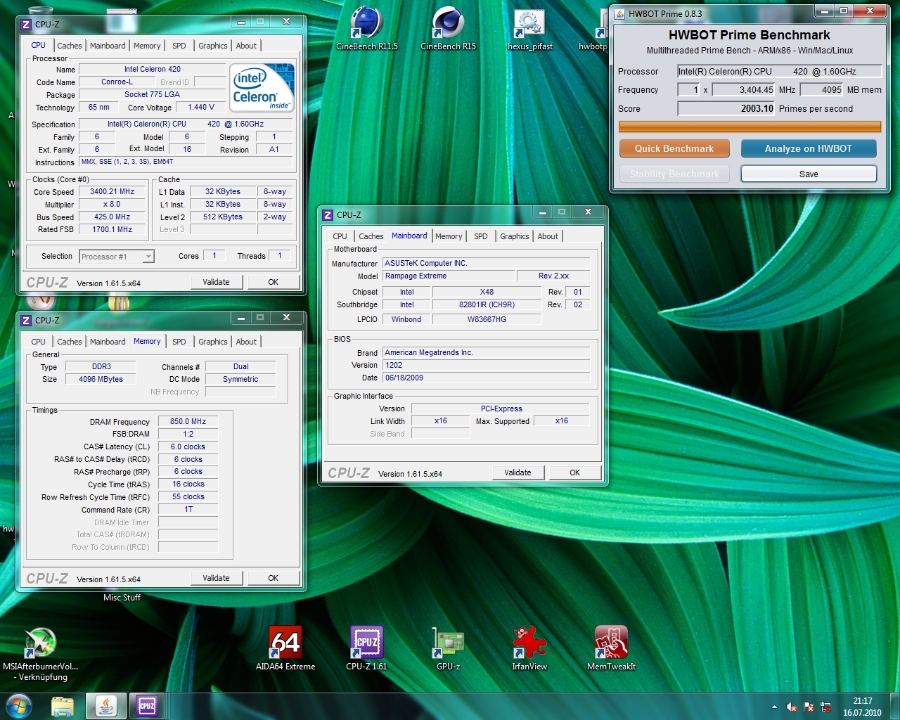The height and width of the screenshot is (720, 900).
Task: Click the DRAM Frequency 850.0 MHz value
Action: click(188, 421)
